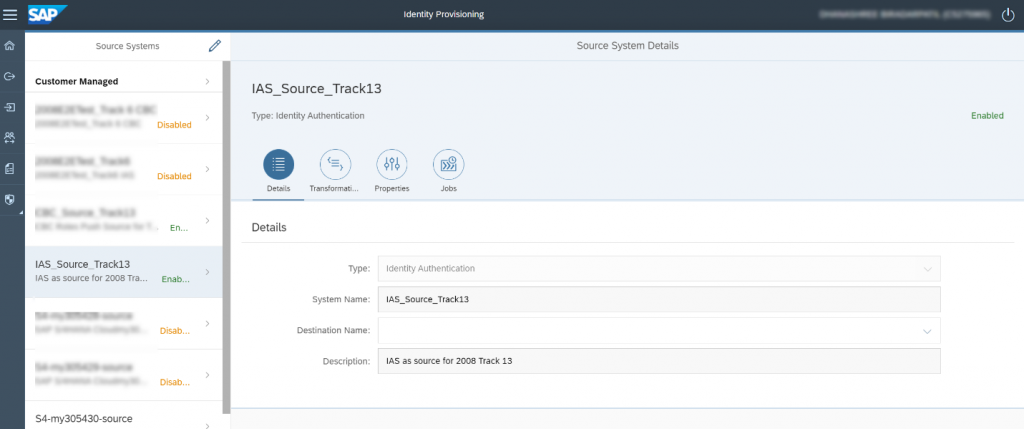Open chevron of the fourth Disabled system row
Image resolution: width=1024 pixels, height=429 pixels.
(x=208, y=375)
